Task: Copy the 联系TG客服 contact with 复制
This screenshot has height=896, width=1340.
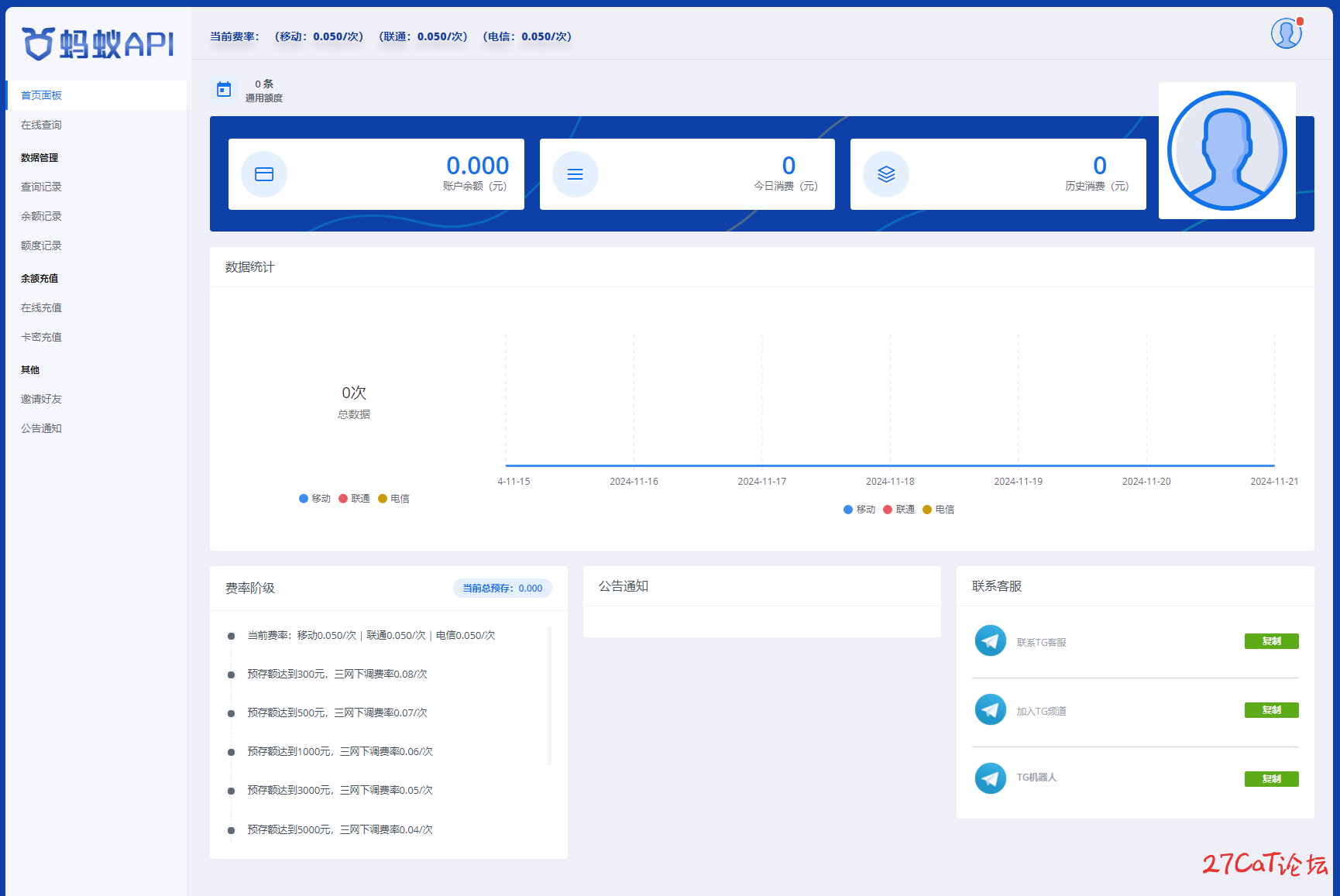Action: click(x=1271, y=641)
